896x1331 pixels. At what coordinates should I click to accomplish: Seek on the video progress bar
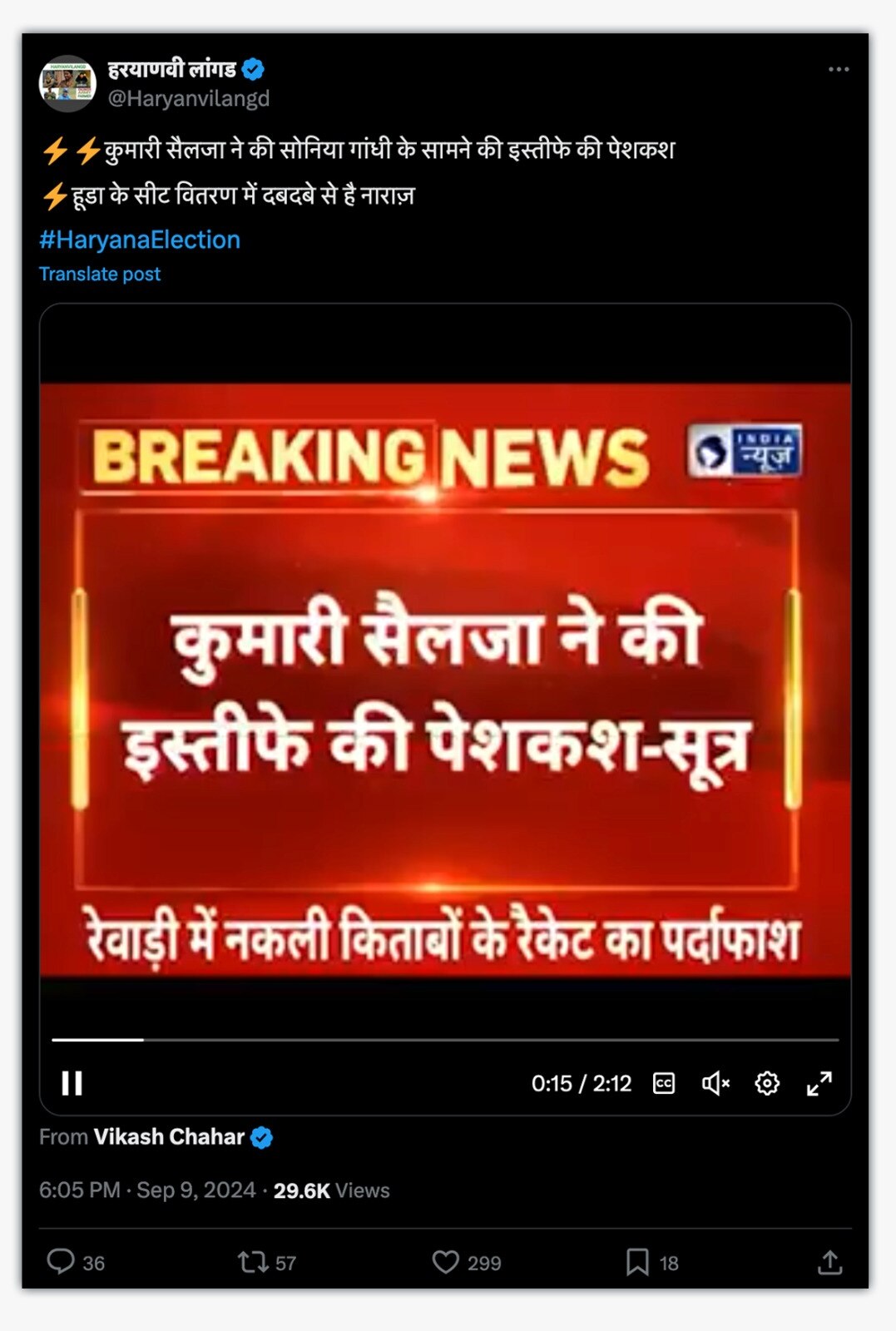pyautogui.click(x=445, y=1040)
